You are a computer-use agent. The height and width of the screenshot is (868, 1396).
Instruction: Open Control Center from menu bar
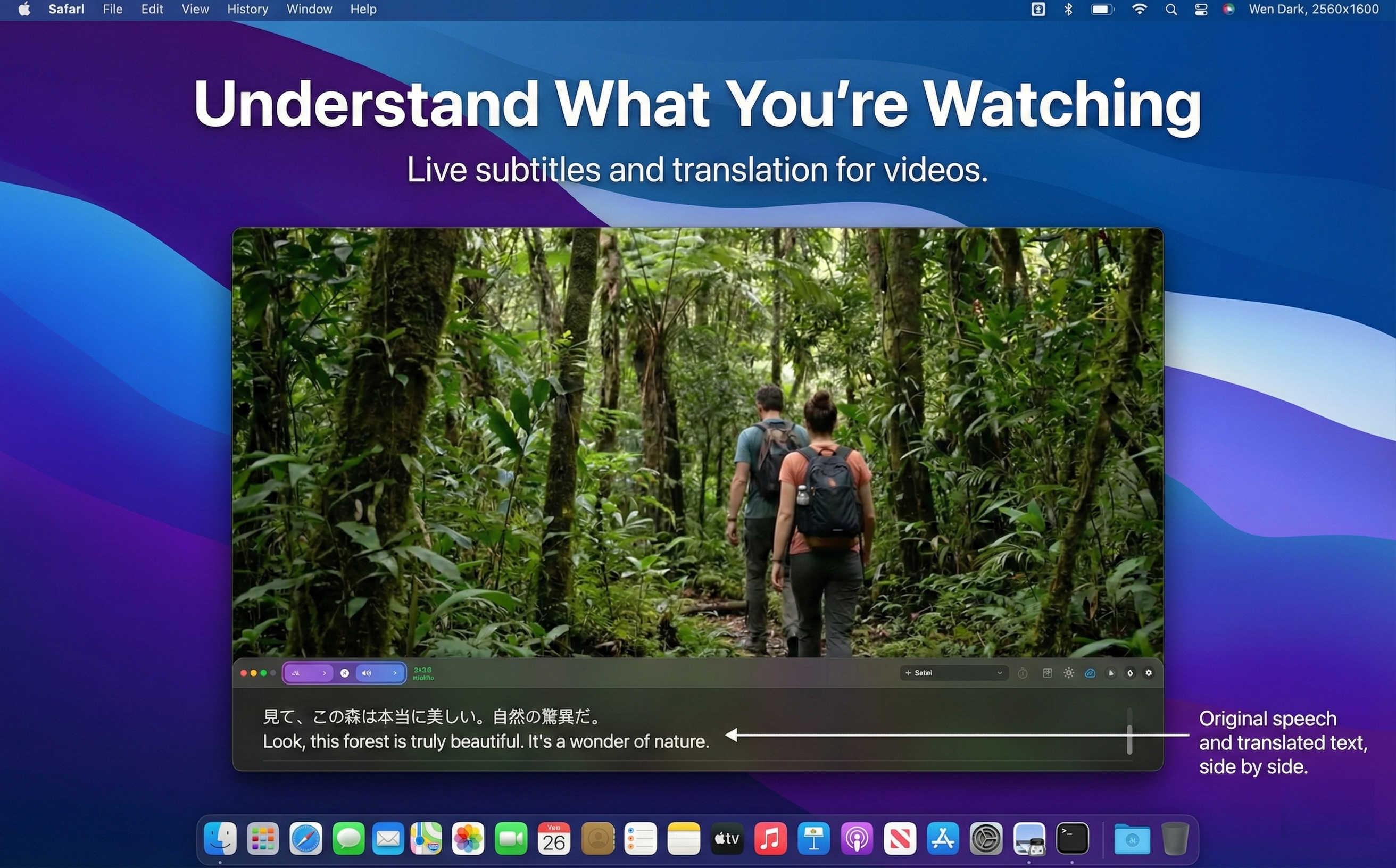[1201, 9]
